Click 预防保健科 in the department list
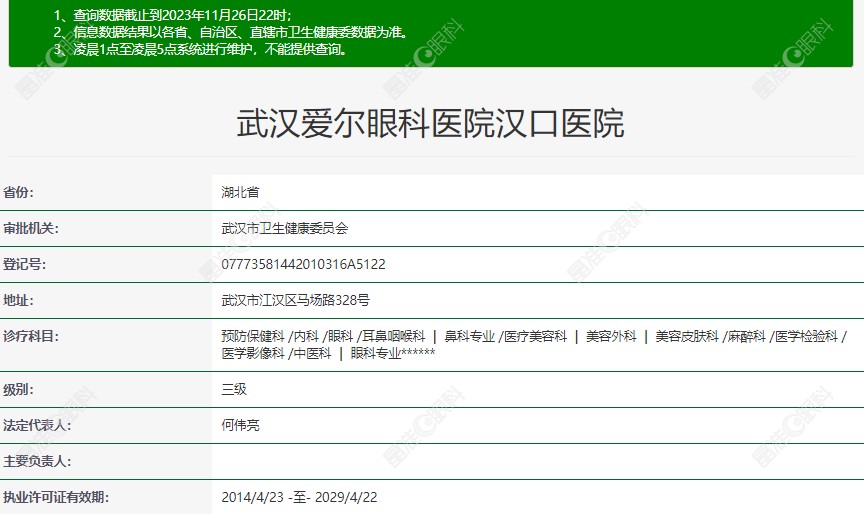 (x=253, y=337)
